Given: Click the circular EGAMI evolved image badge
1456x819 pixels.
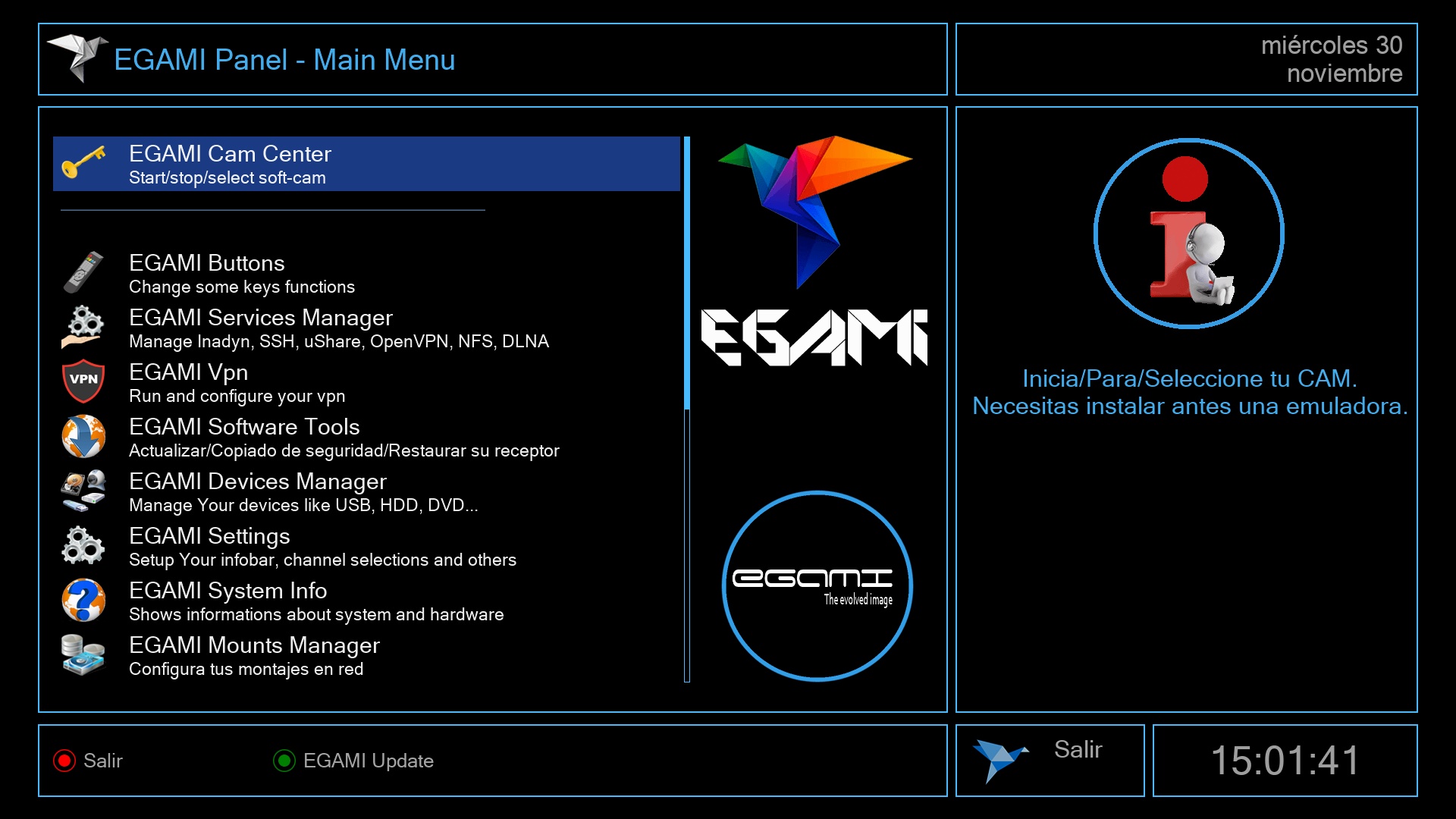Looking at the screenshot, I should click(x=817, y=586).
